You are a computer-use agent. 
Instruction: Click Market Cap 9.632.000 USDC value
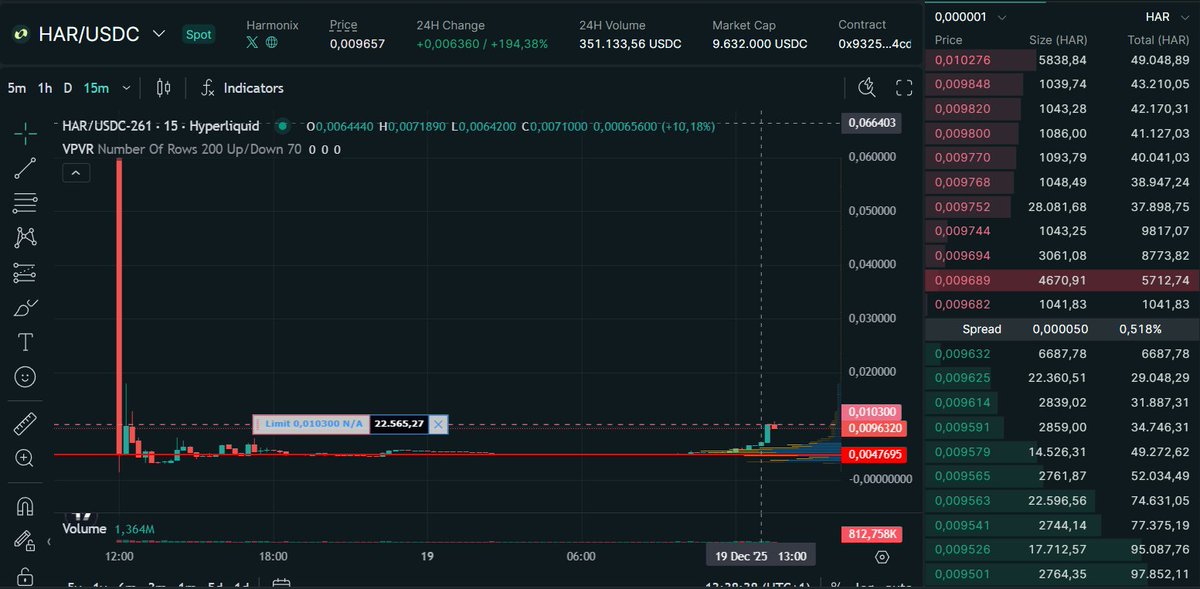coord(760,44)
